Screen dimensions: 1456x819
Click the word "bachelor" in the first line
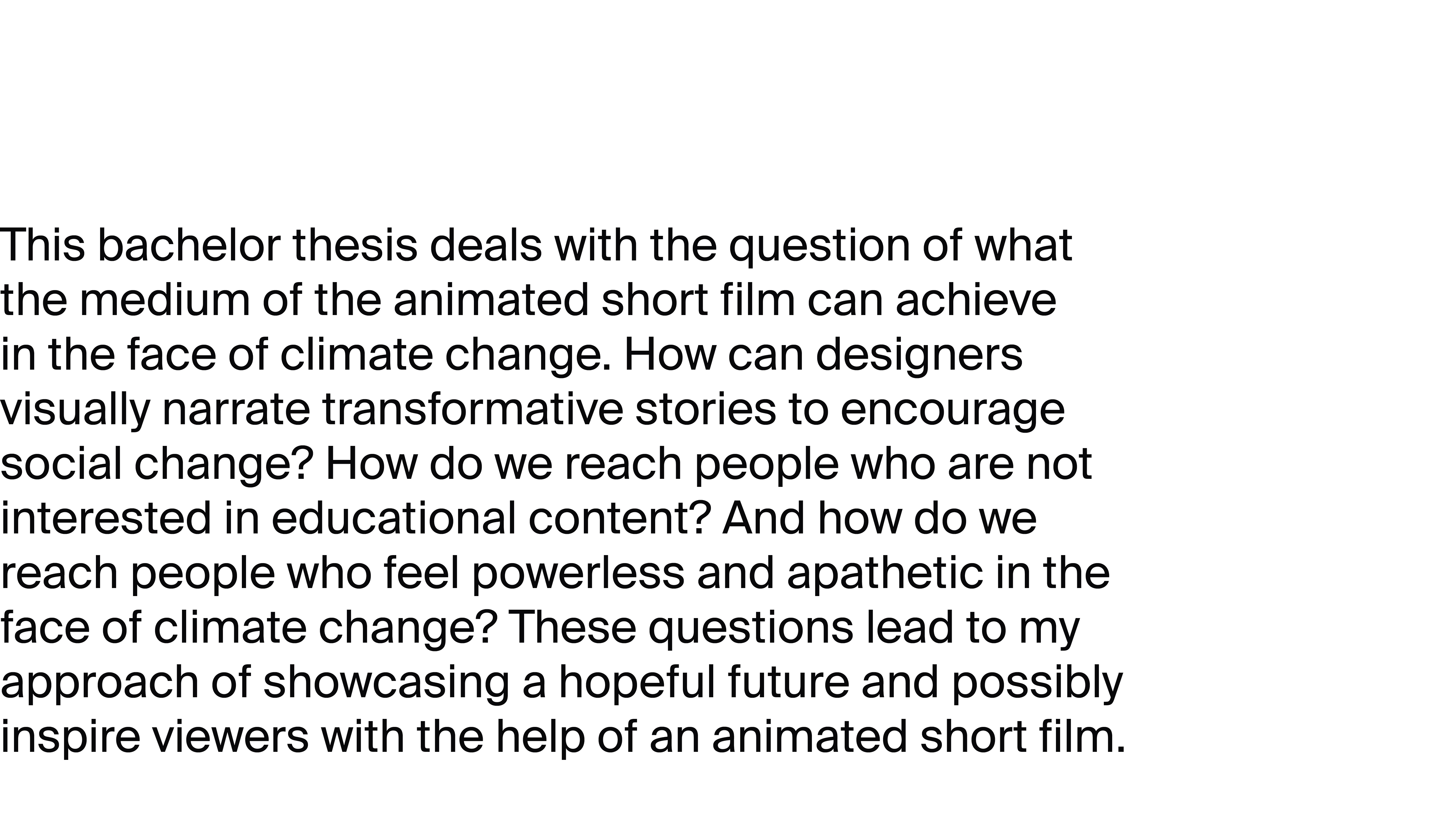tap(189, 246)
